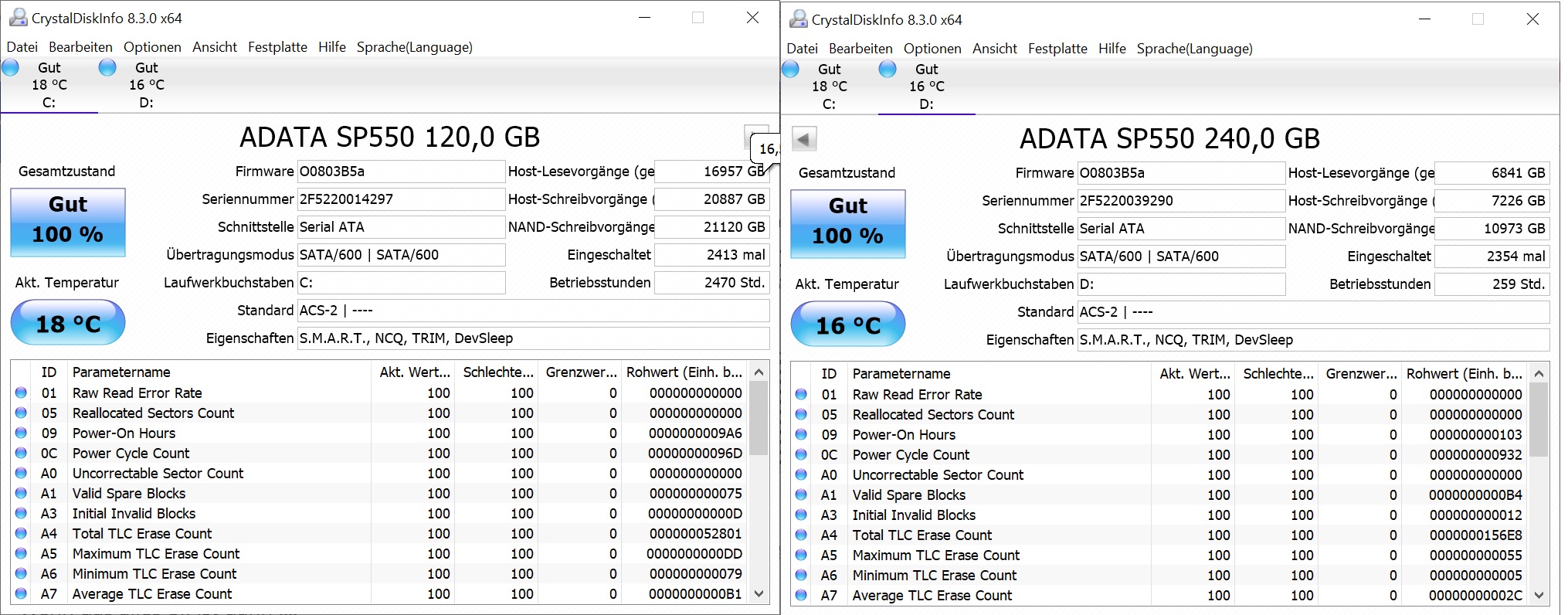Open the Optionen menu in left window
Image resolution: width=1568 pixels, height=615 pixels.
152,47
